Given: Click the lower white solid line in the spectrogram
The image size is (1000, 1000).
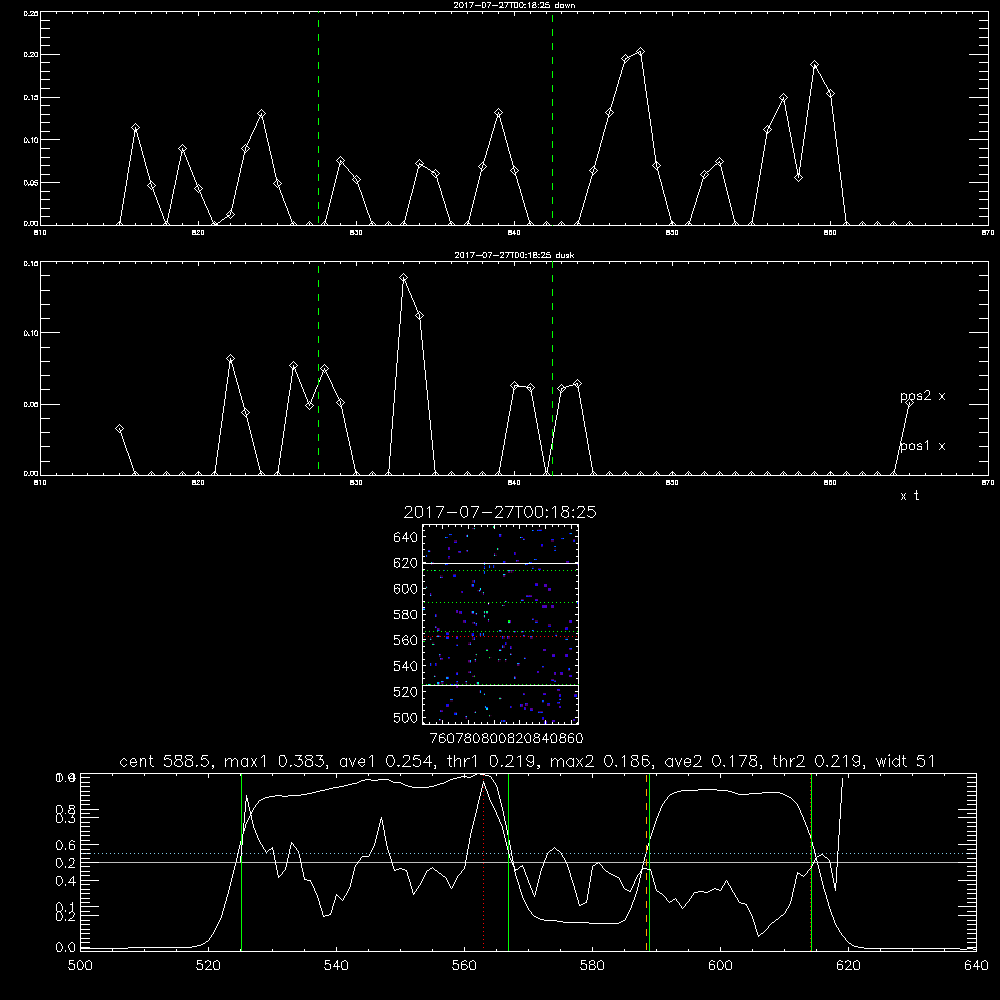Looking at the screenshot, I should 500,686.
